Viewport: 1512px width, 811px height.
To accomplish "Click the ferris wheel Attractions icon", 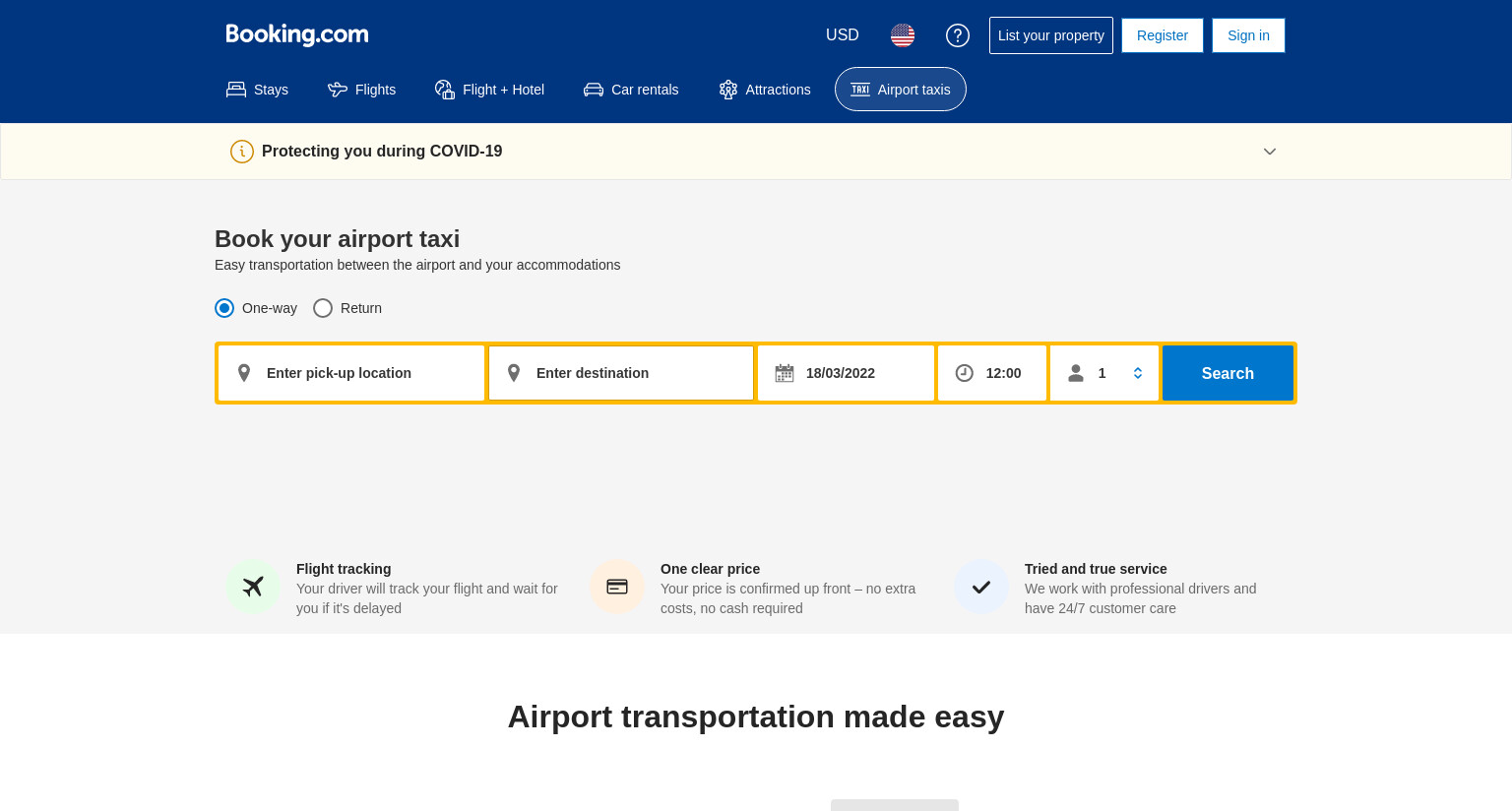I will pyautogui.click(x=728, y=90).
